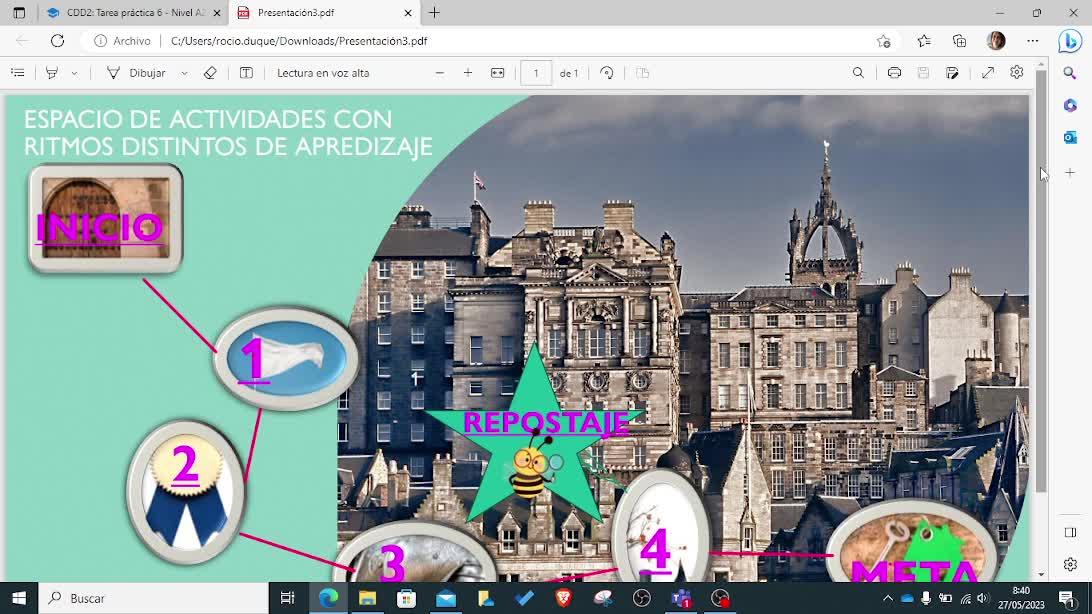1092x614 pixels.
Task: Search within the PDF
Action: click(858, 73)
